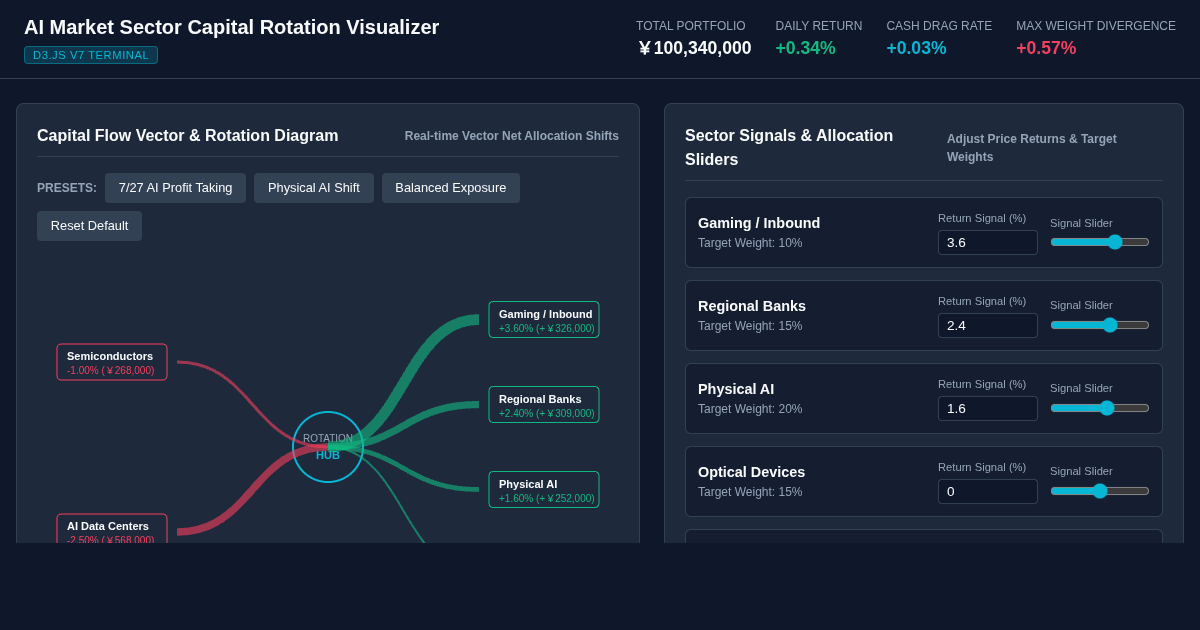Click the Optical Devices card title
Screen dimensions: 1200x630
click(751, 472)
